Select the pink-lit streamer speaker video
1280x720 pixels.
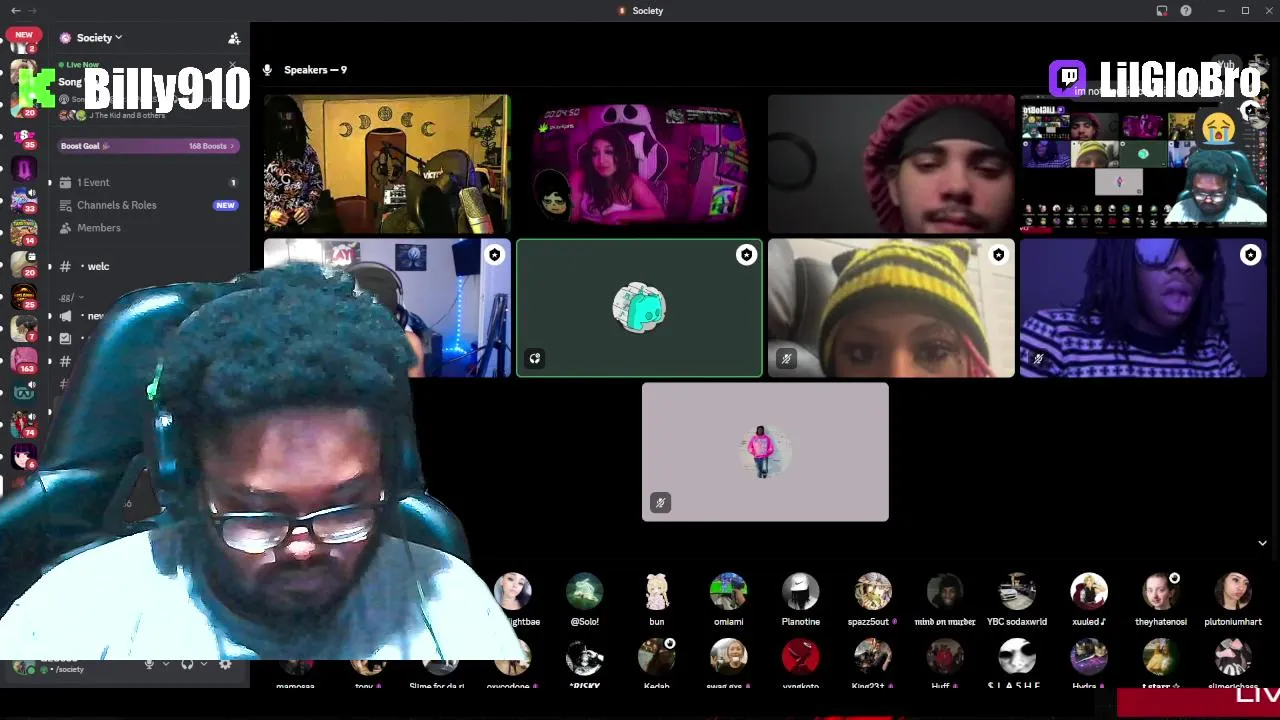click(639, 164)
